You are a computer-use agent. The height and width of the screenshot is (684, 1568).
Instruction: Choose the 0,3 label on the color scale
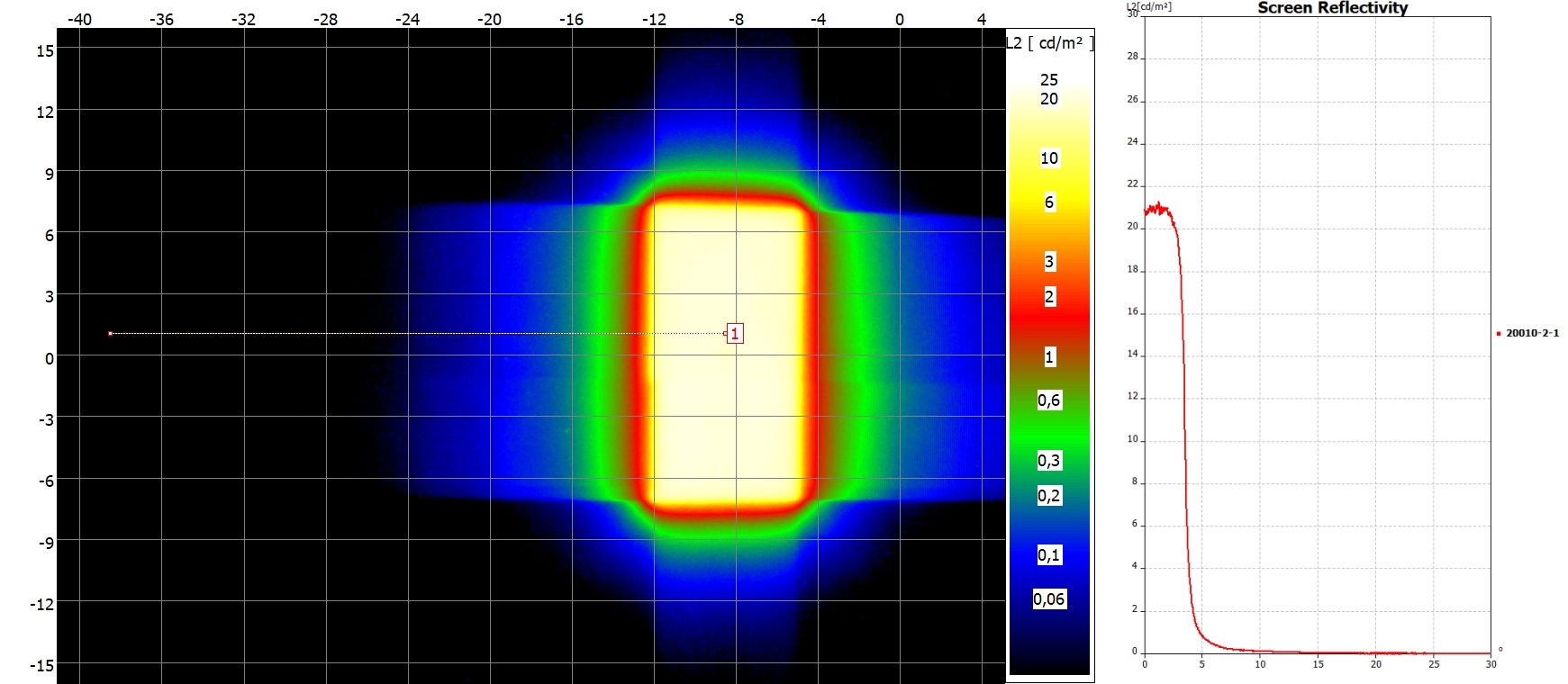pos(1049,461)
